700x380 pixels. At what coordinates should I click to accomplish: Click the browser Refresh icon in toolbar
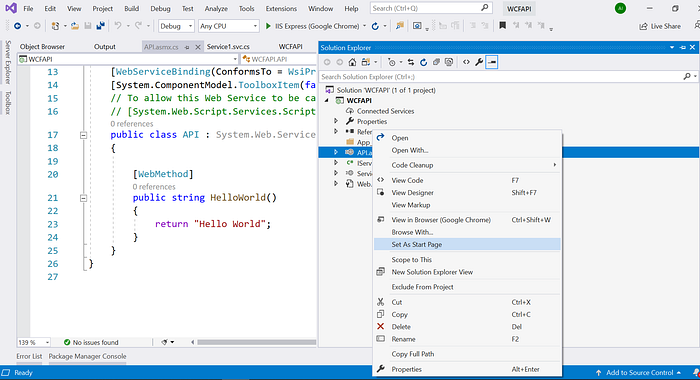[x=375, y=26]
